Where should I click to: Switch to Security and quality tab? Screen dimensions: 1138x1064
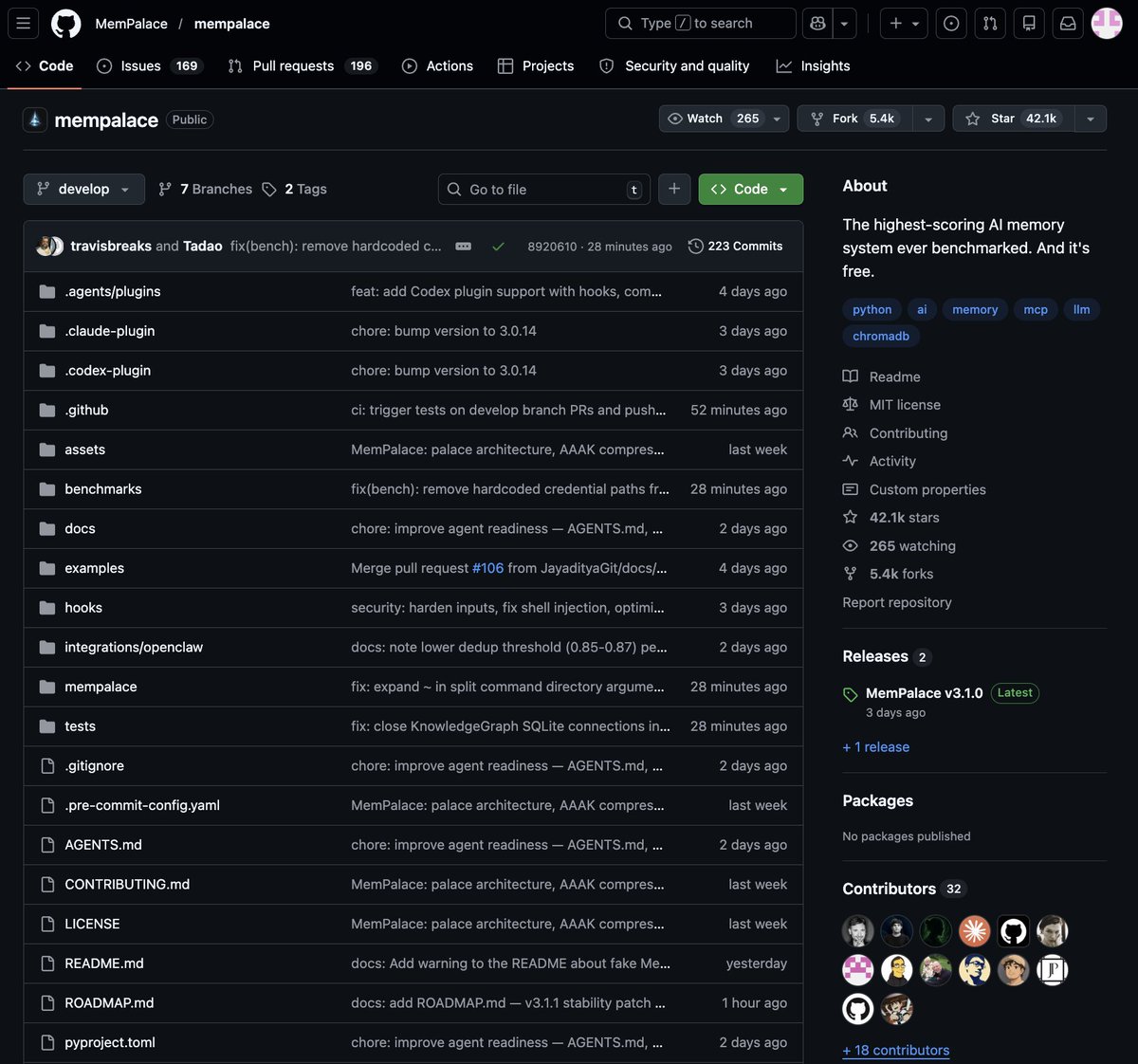(x=674, y=66)
